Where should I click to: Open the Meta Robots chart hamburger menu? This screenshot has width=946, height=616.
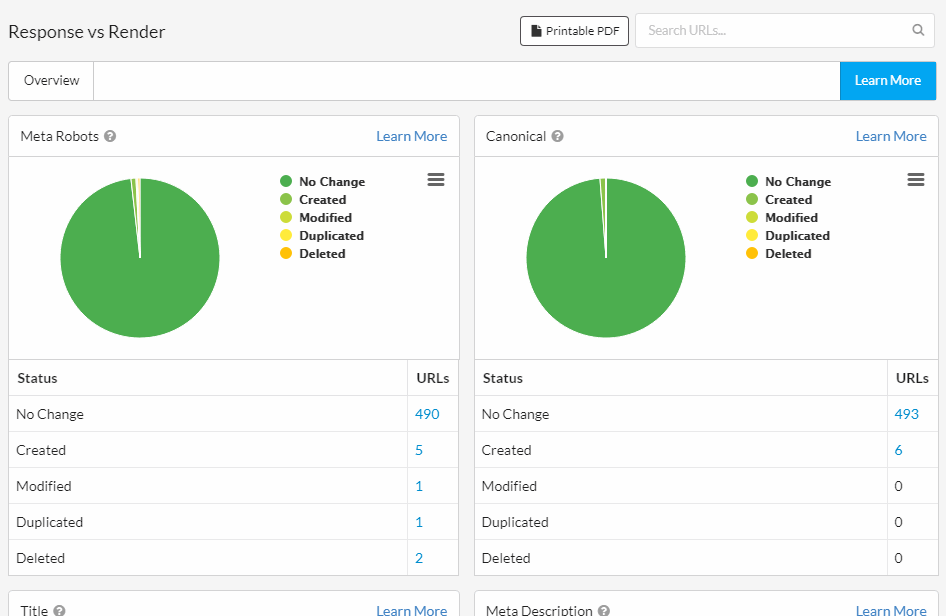(x=436, y=179)
